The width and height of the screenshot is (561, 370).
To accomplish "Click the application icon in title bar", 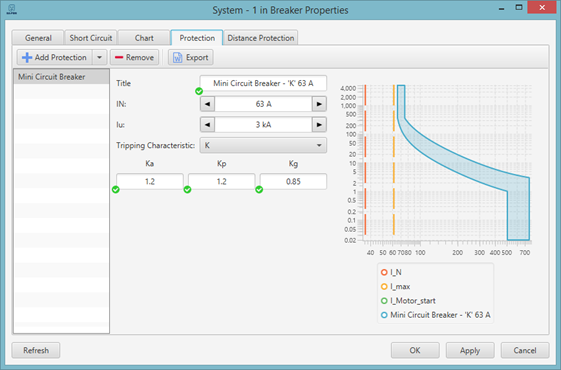I will click(x=11, y=10).
